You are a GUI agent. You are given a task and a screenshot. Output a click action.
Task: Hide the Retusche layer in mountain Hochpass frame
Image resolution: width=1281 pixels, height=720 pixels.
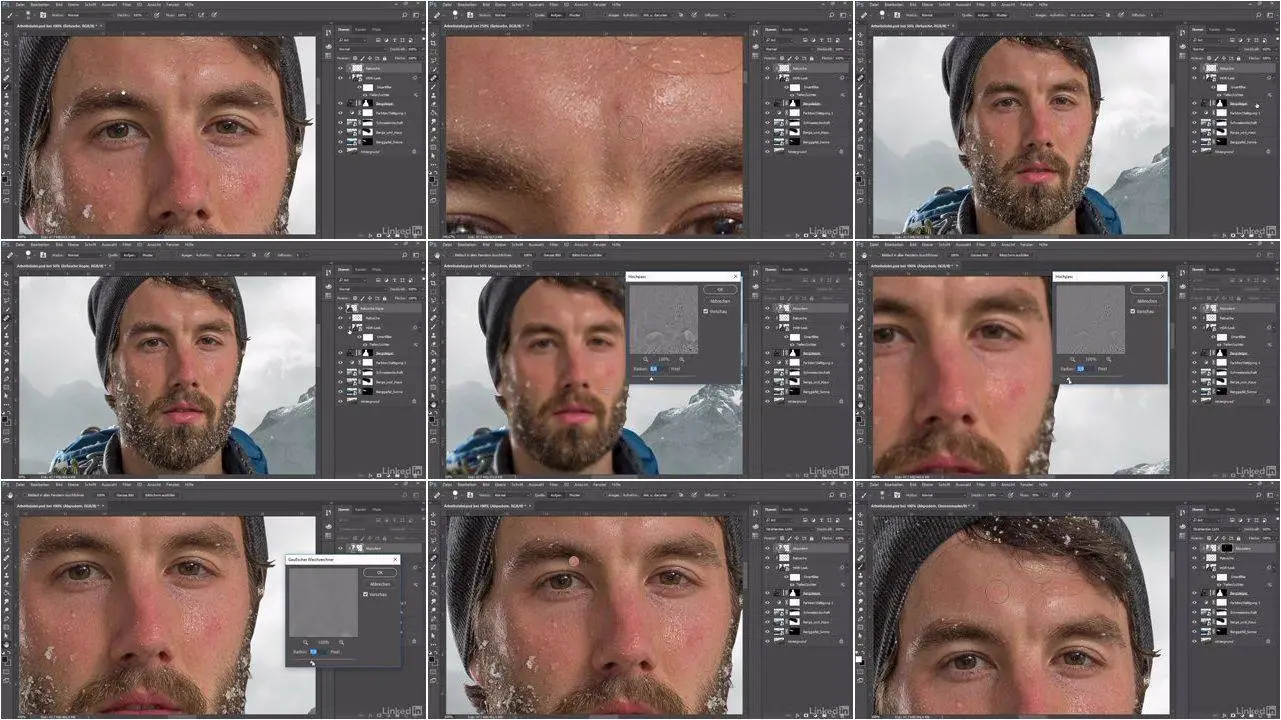pos(767,318)
